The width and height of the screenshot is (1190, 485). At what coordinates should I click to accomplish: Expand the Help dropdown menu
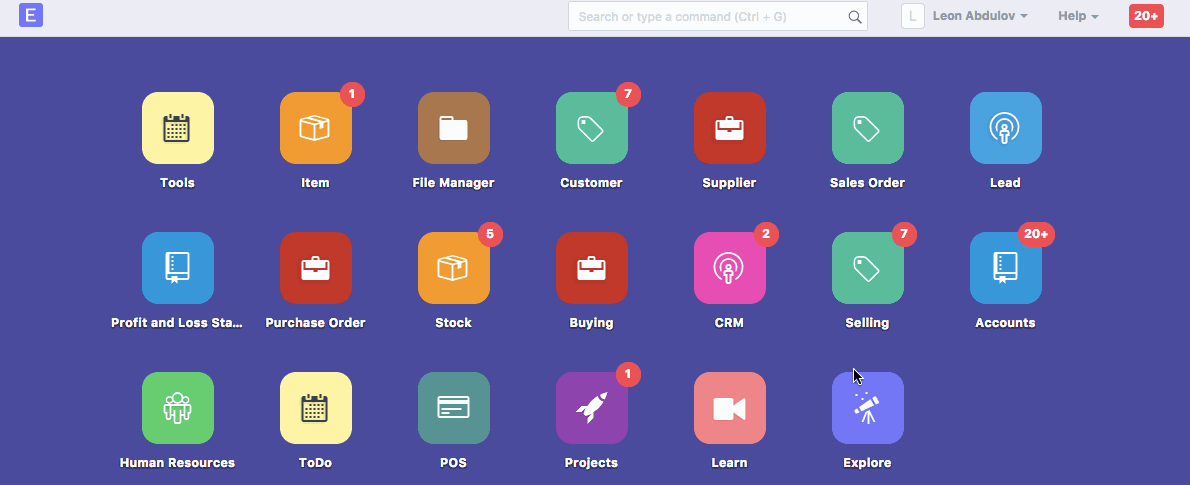coord(1078,16)
